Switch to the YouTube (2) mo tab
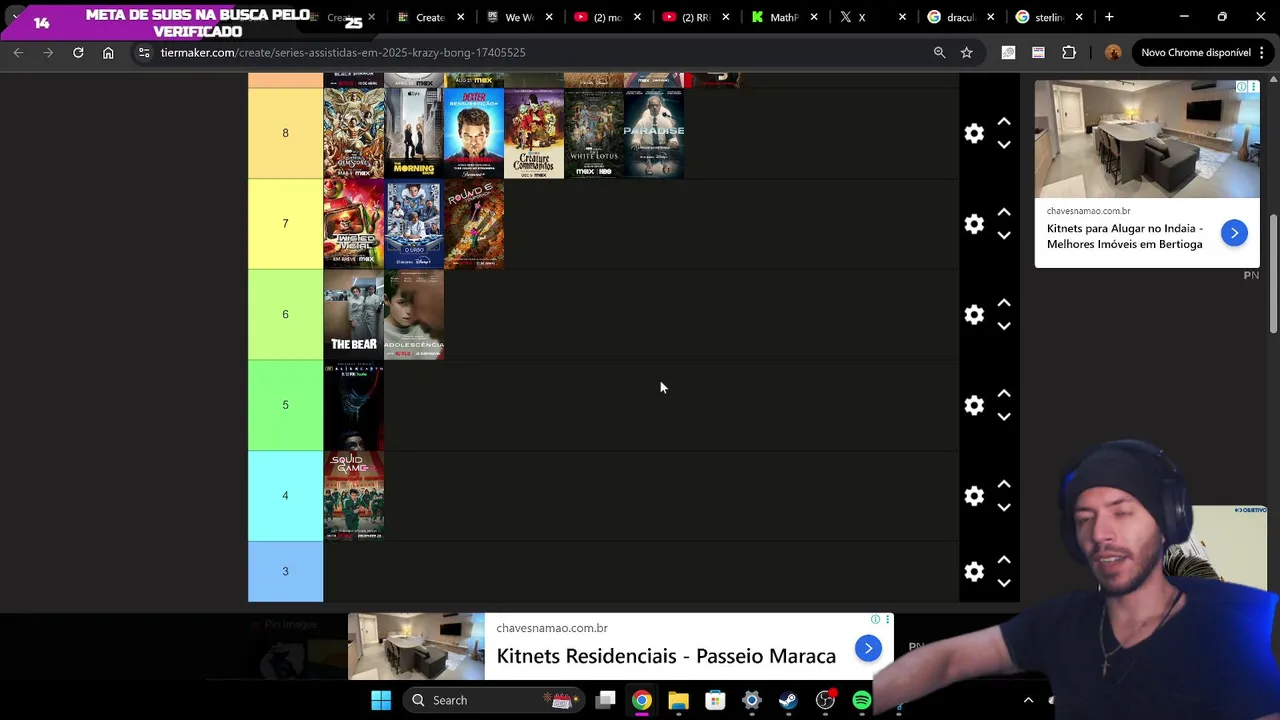 point(607,17)
